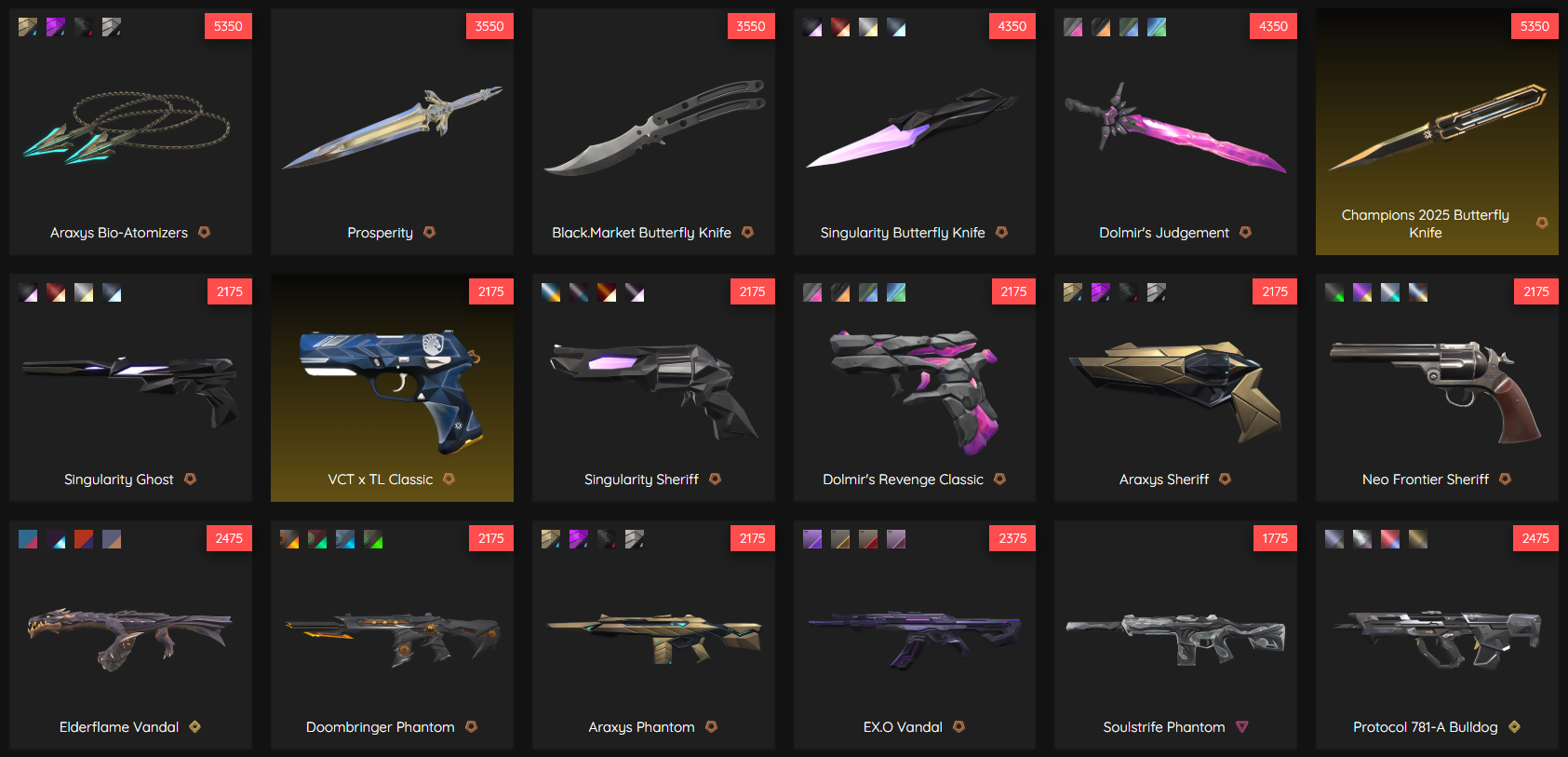Click the 1775 price badge on Soulstrife Phantom
This screenshot has width=1568, height=757.
tap(1274, 538)
